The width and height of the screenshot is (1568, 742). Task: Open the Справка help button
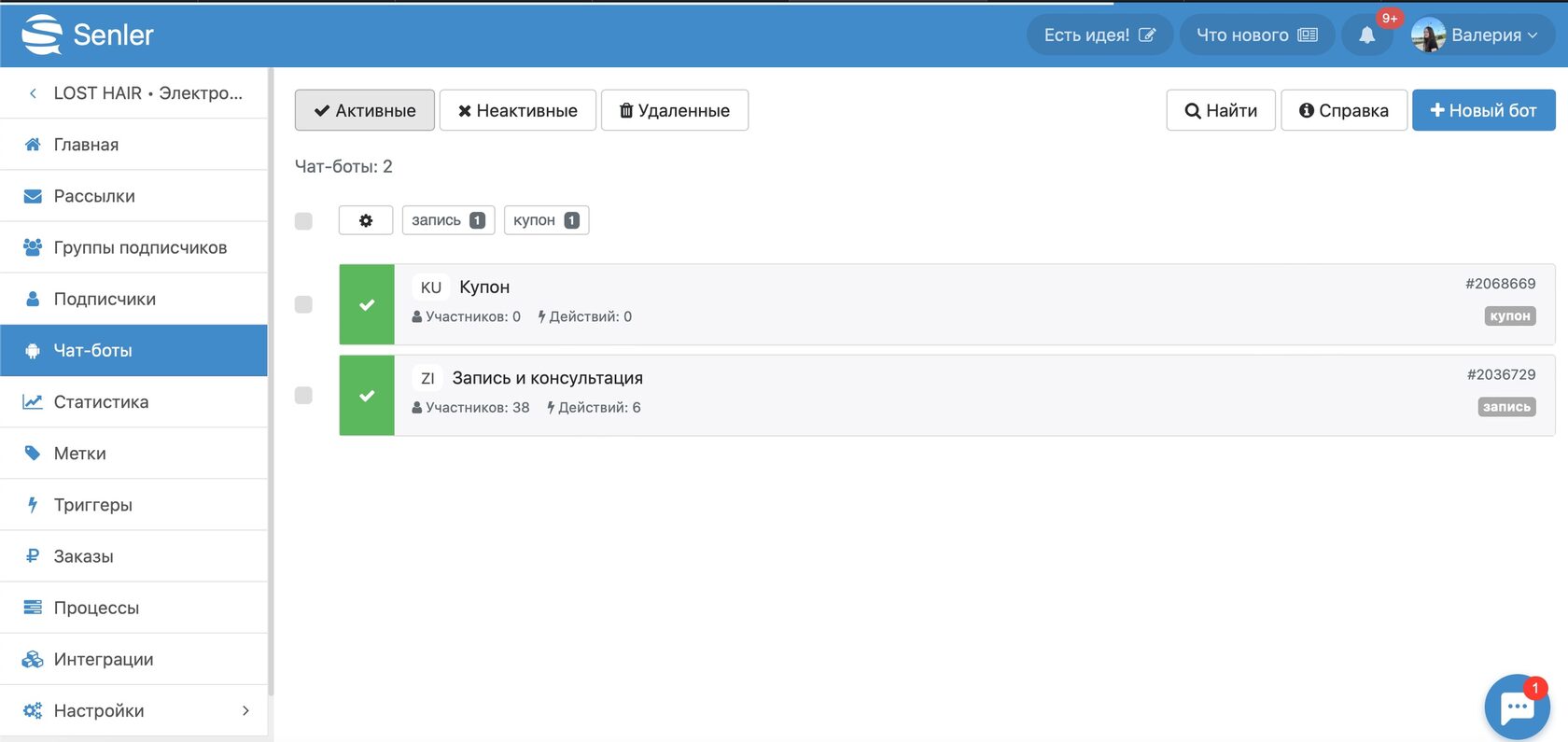pos(1344,110)
